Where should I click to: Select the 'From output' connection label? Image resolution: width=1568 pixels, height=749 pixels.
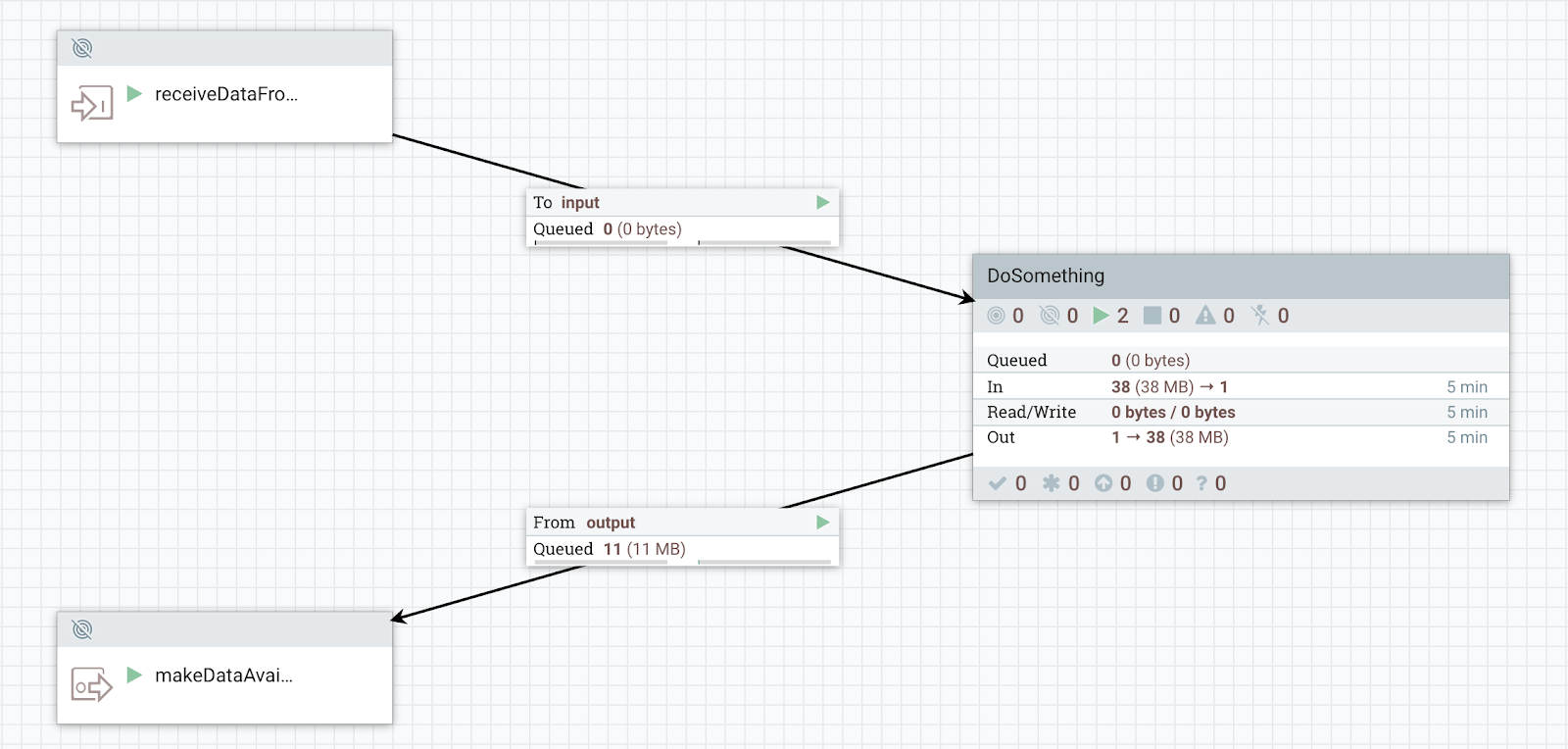(584, 523)
